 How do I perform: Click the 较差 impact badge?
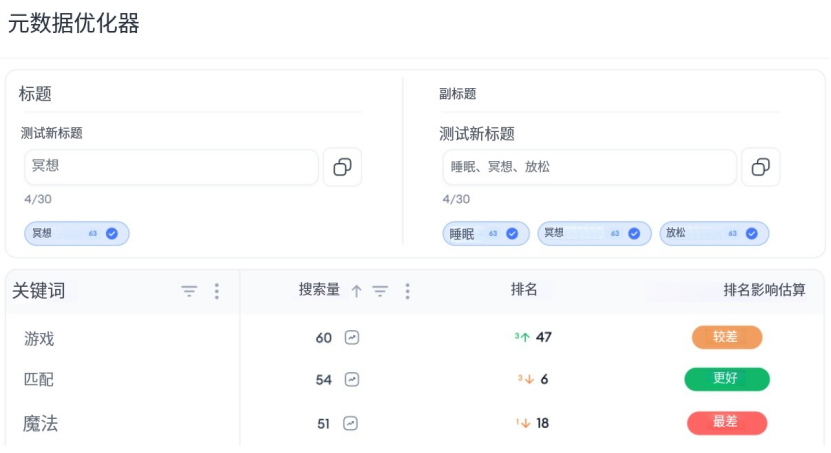coord(726,337)
